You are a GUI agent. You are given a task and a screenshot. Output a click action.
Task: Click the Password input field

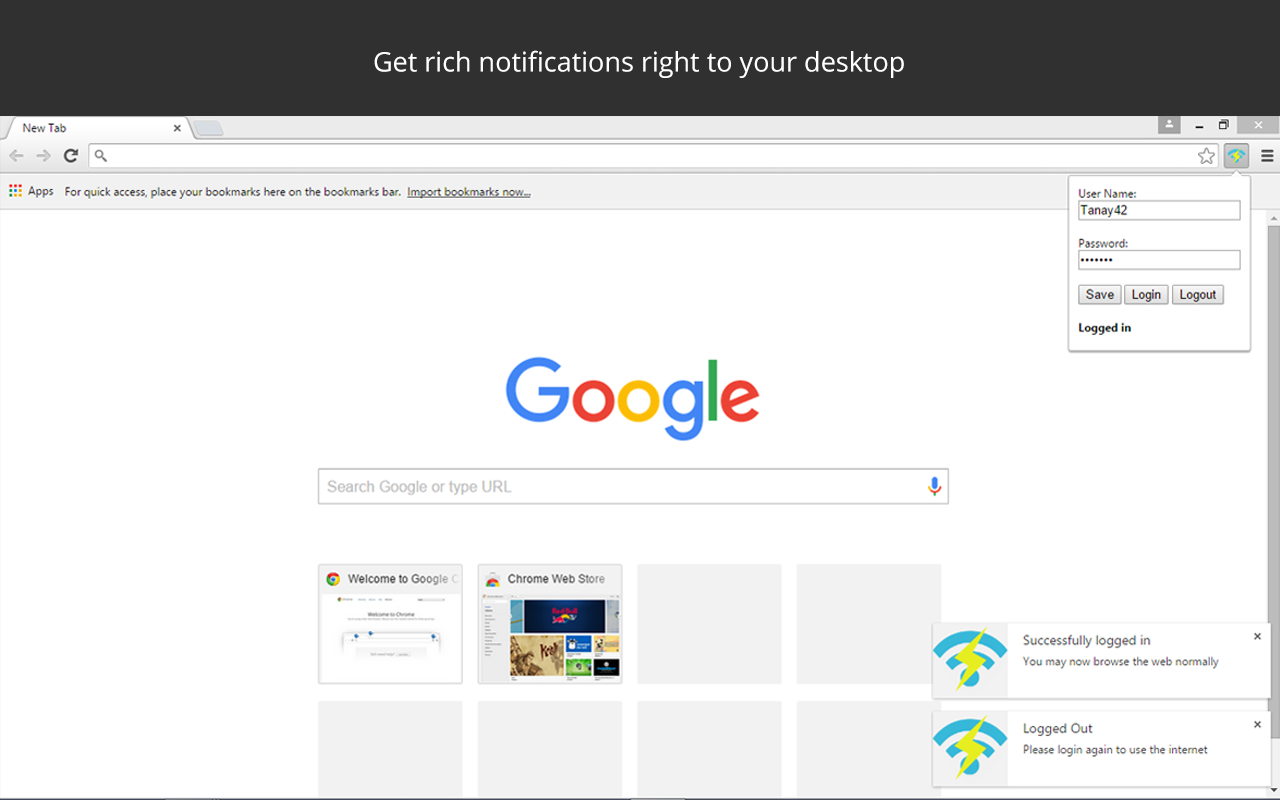1159,259
